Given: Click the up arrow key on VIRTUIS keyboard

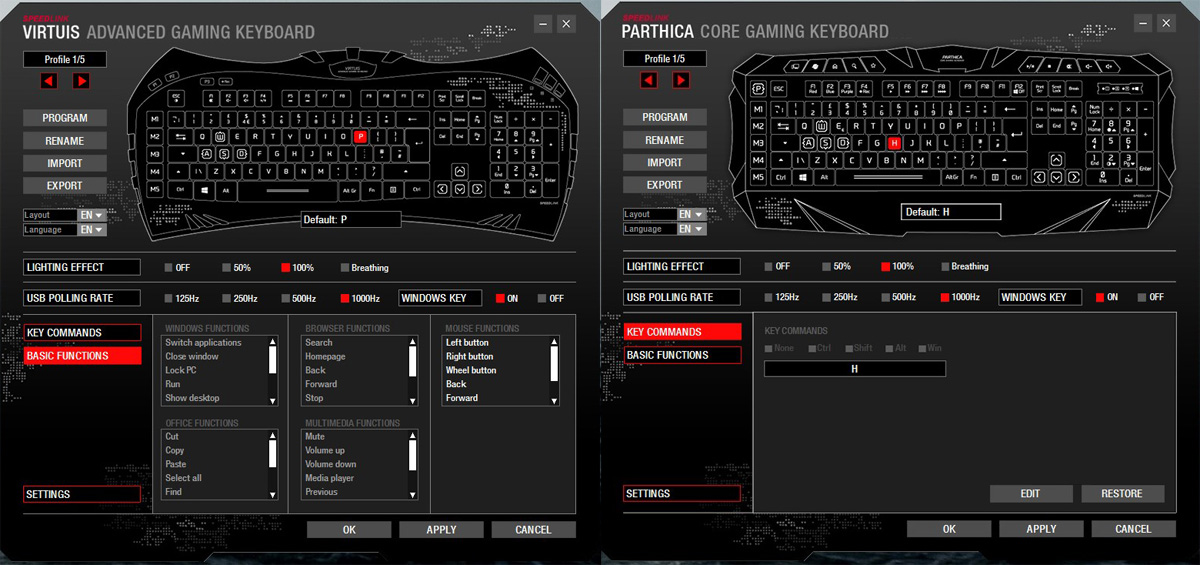Looking at the screenshot, I should point(459,171).
